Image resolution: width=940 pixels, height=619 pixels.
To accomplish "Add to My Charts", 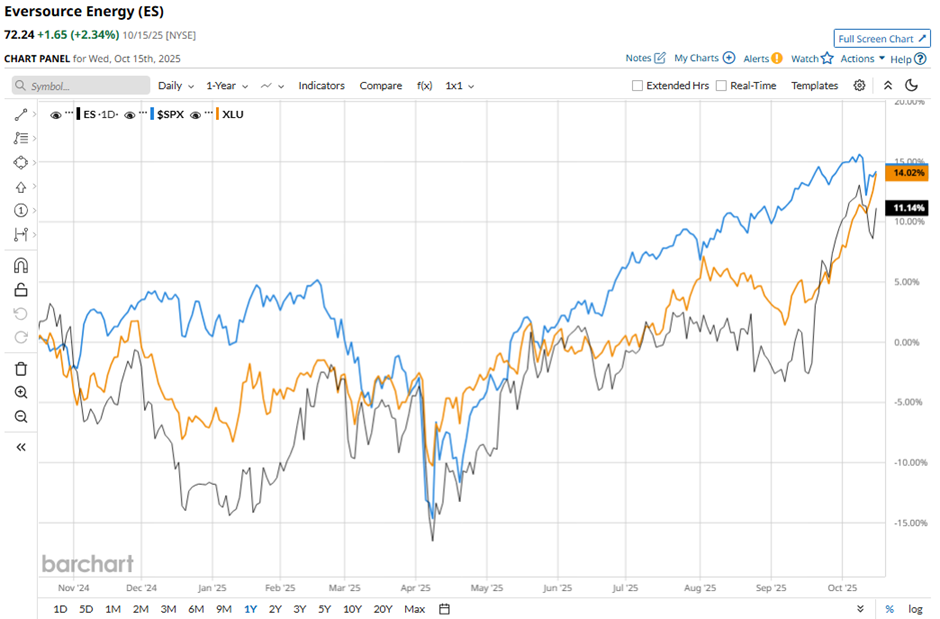I will pyautogui.click(x=704, y=58).
